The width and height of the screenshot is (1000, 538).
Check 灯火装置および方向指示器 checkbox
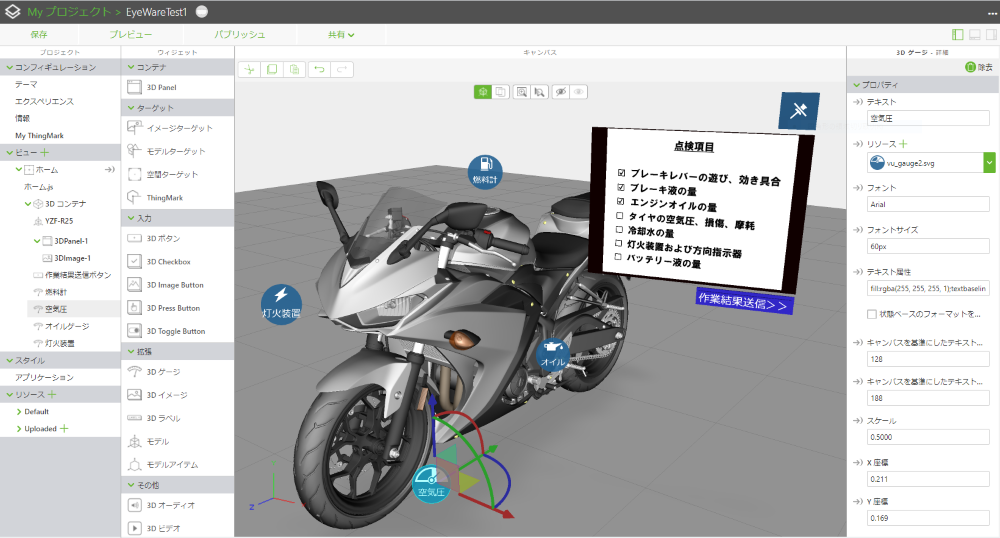(618, 243)
